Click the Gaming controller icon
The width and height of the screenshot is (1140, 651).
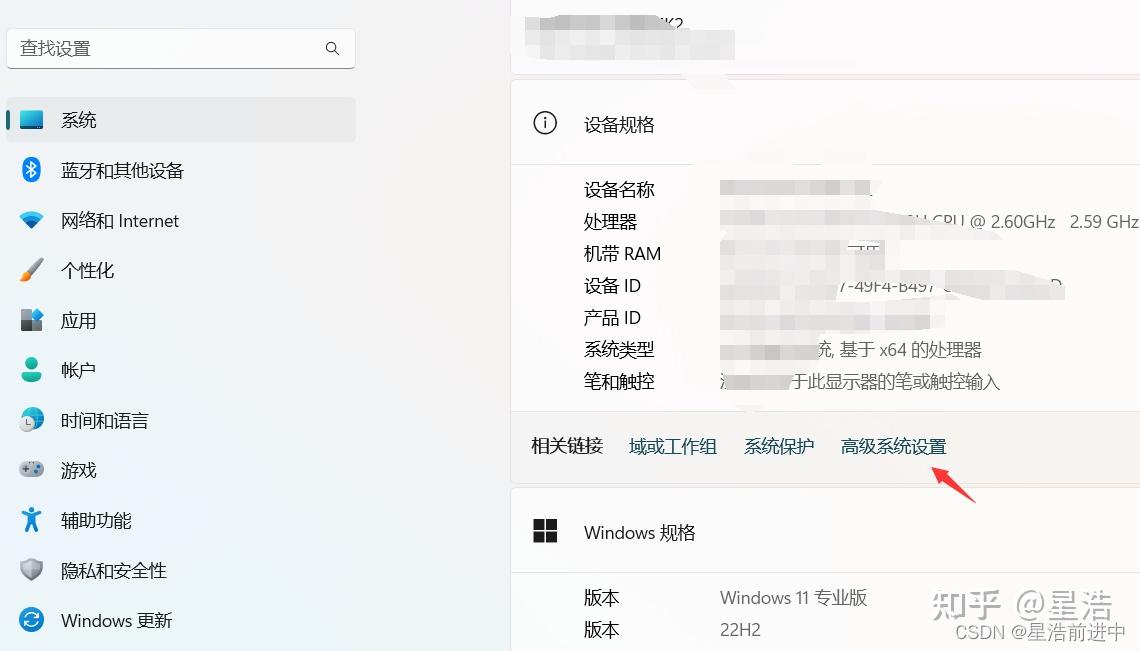(31, 469)
